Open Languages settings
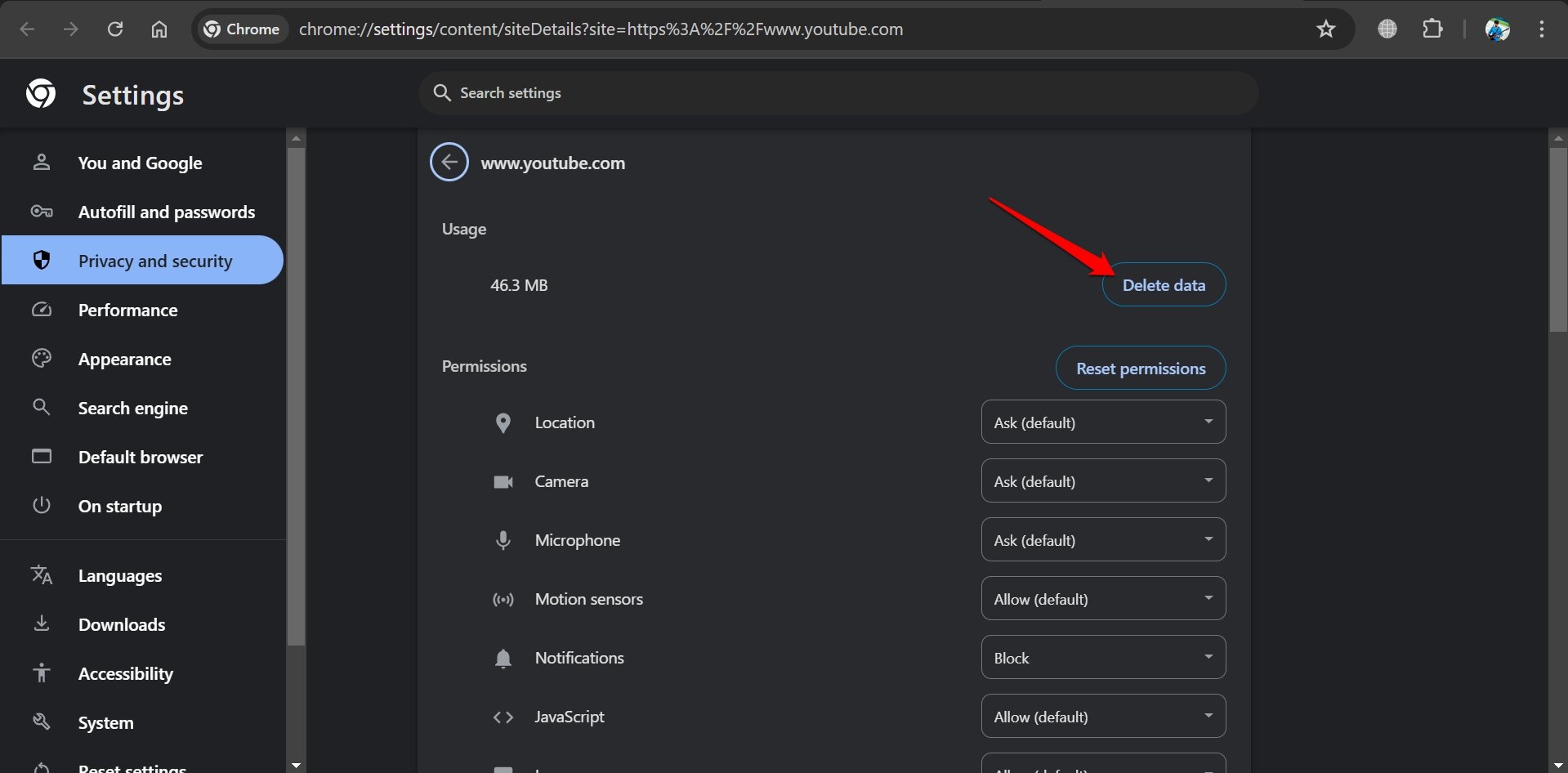The image size is (1568, 773). click(x=143, y=575)
